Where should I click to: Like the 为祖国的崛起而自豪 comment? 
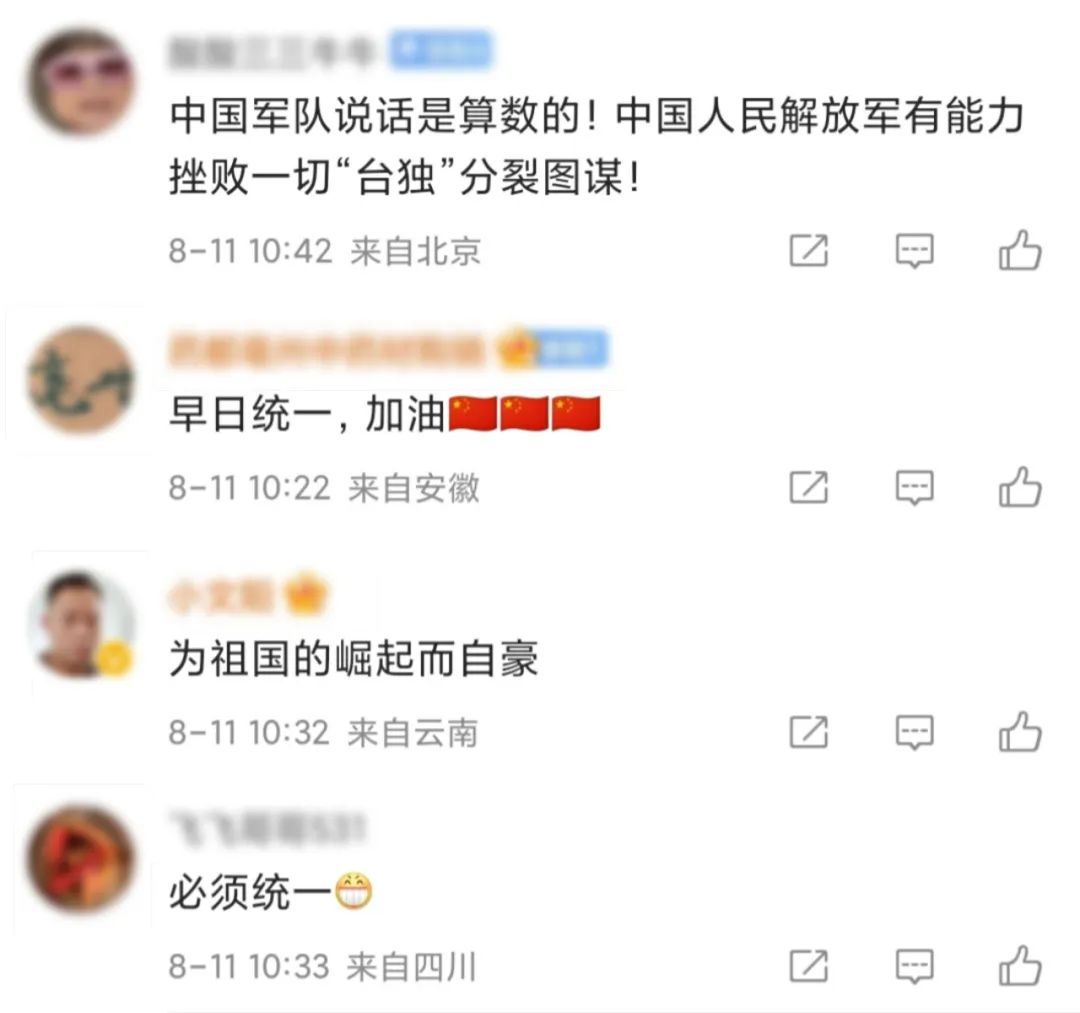click(x=1020, y=731)
